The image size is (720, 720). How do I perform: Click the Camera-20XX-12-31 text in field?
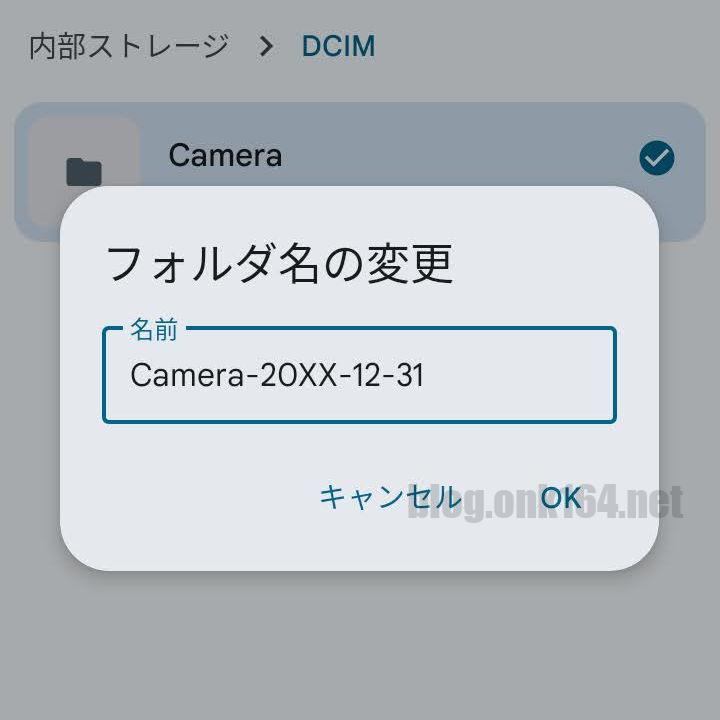[277, 375]
